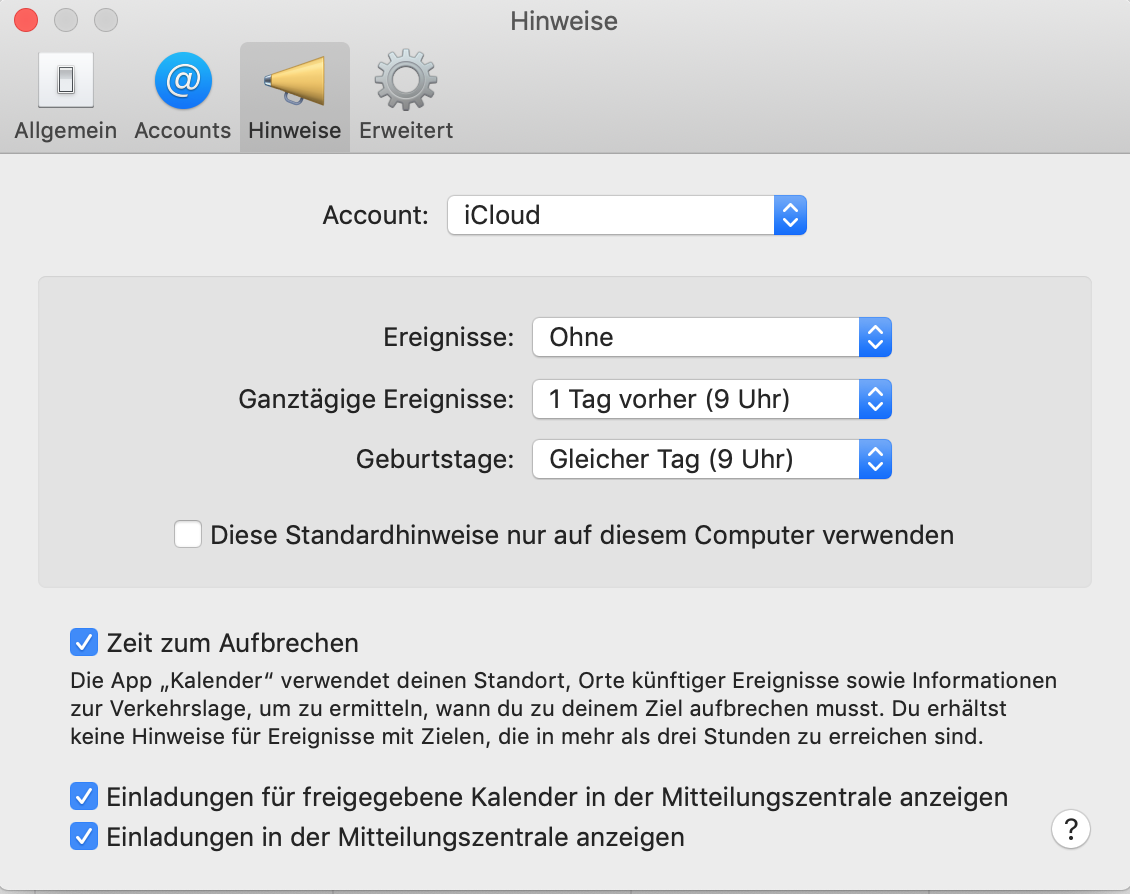Click the help question mark button
Image resolution: width=1130 pixels, height=894 pixels.
1071,828
